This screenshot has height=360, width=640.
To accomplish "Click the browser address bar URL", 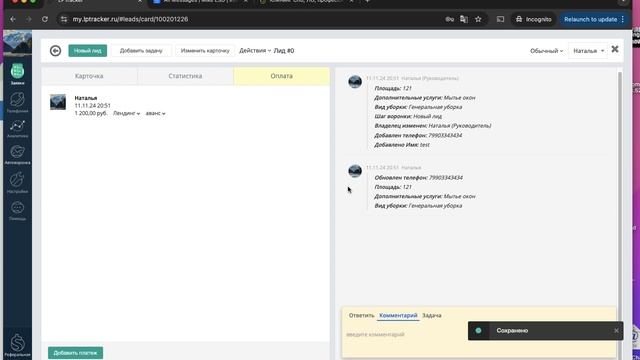I will [130, 19].
